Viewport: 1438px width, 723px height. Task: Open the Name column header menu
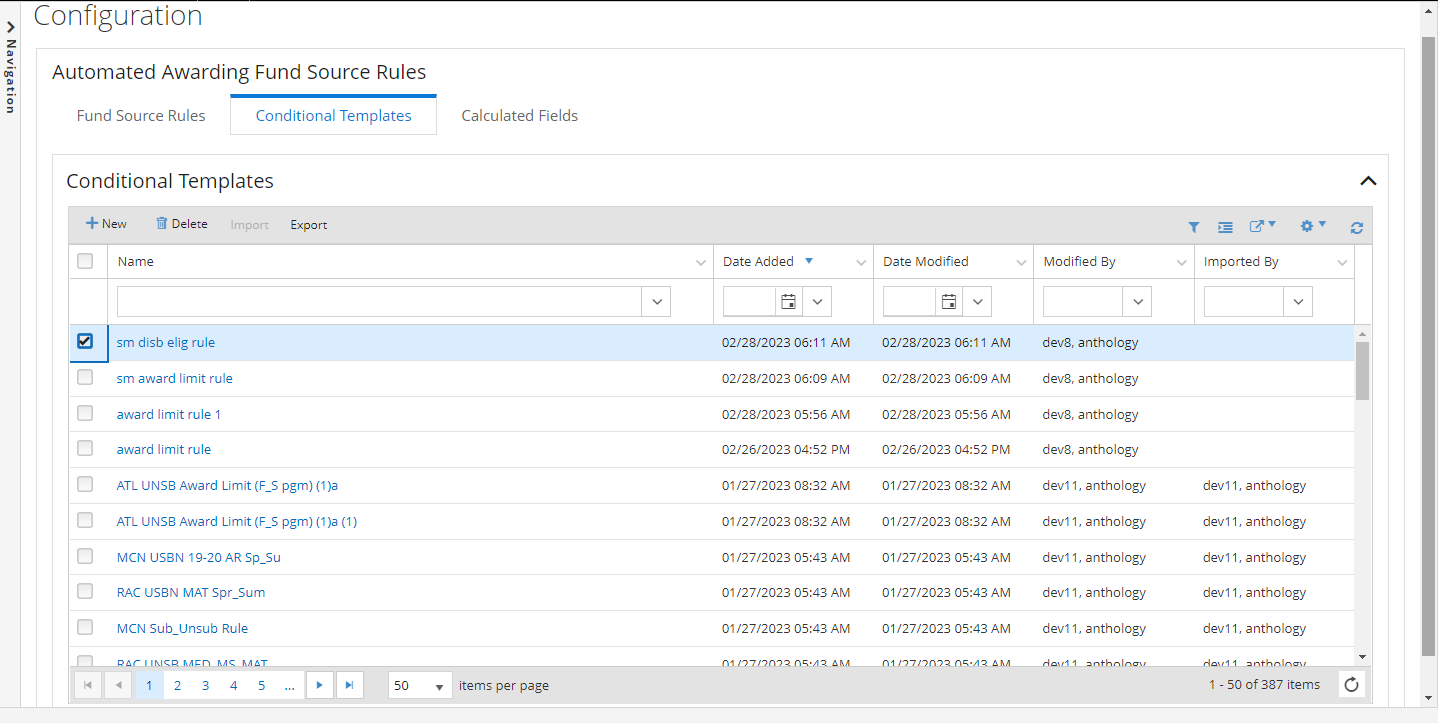click(700, 262)
